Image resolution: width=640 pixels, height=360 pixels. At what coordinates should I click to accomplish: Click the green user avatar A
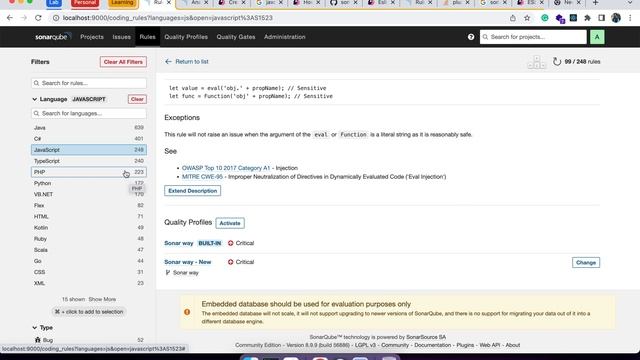tap(597, 37)
